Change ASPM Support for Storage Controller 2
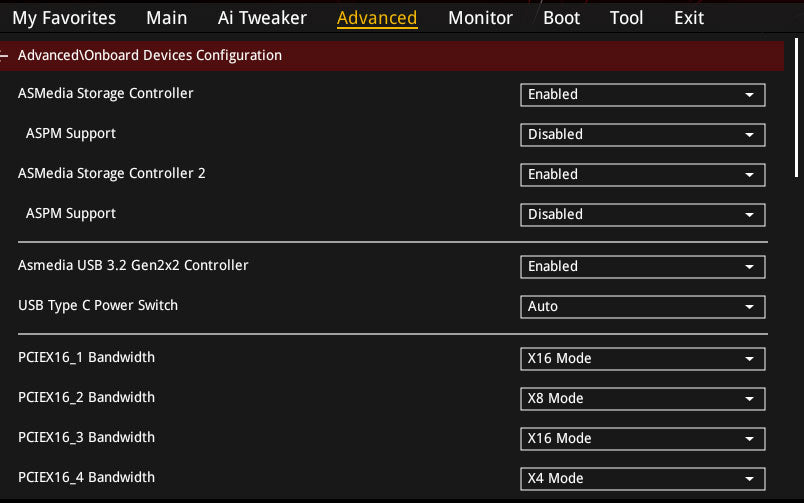 [x=642, y=215]
